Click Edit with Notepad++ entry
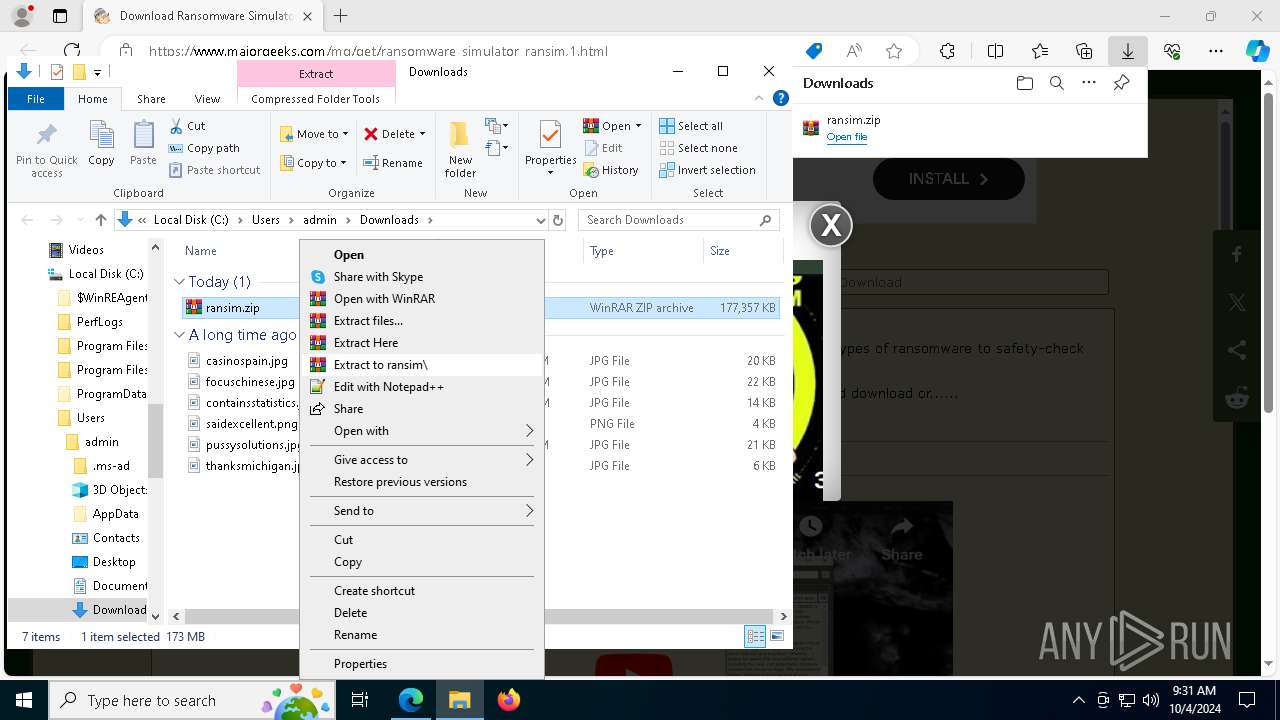Viewport: 1280px width, 720px height. tap(421, 387)
